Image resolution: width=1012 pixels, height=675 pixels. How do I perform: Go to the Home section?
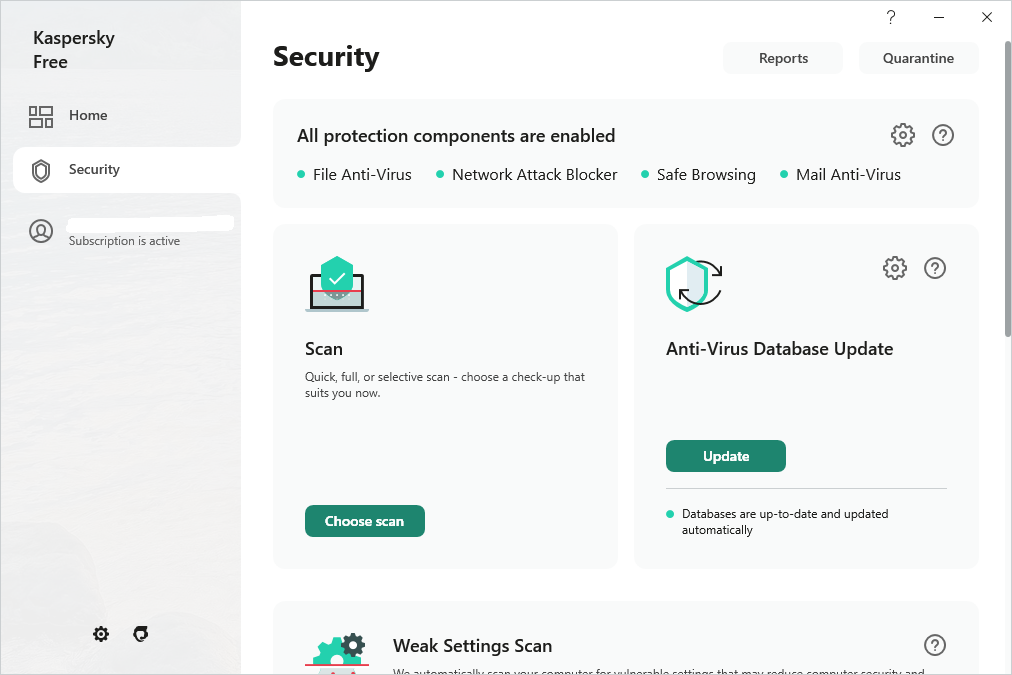click(x=88, y=116)
